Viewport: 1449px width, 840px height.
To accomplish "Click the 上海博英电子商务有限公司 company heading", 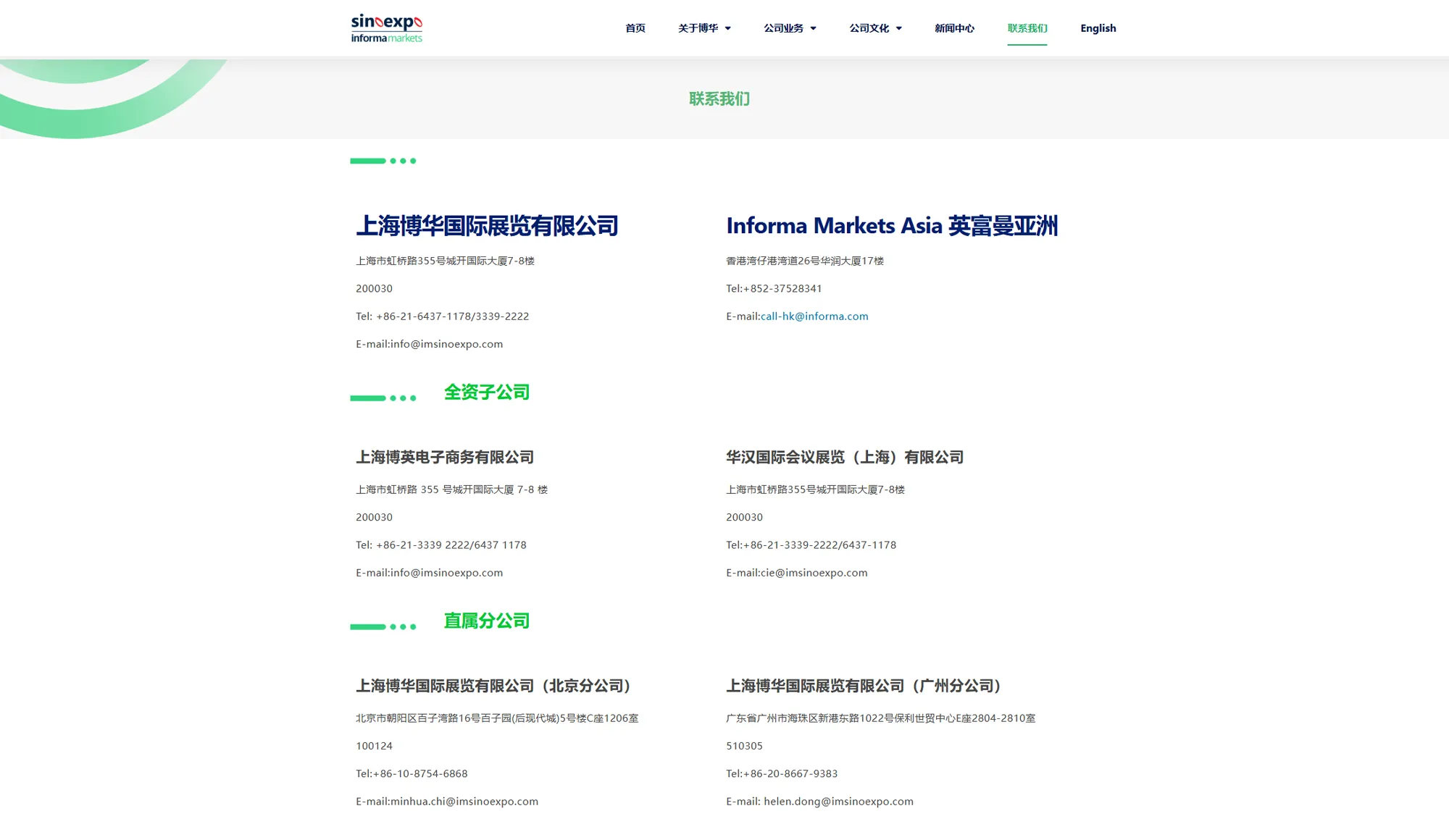I will [x=444, y=458].
